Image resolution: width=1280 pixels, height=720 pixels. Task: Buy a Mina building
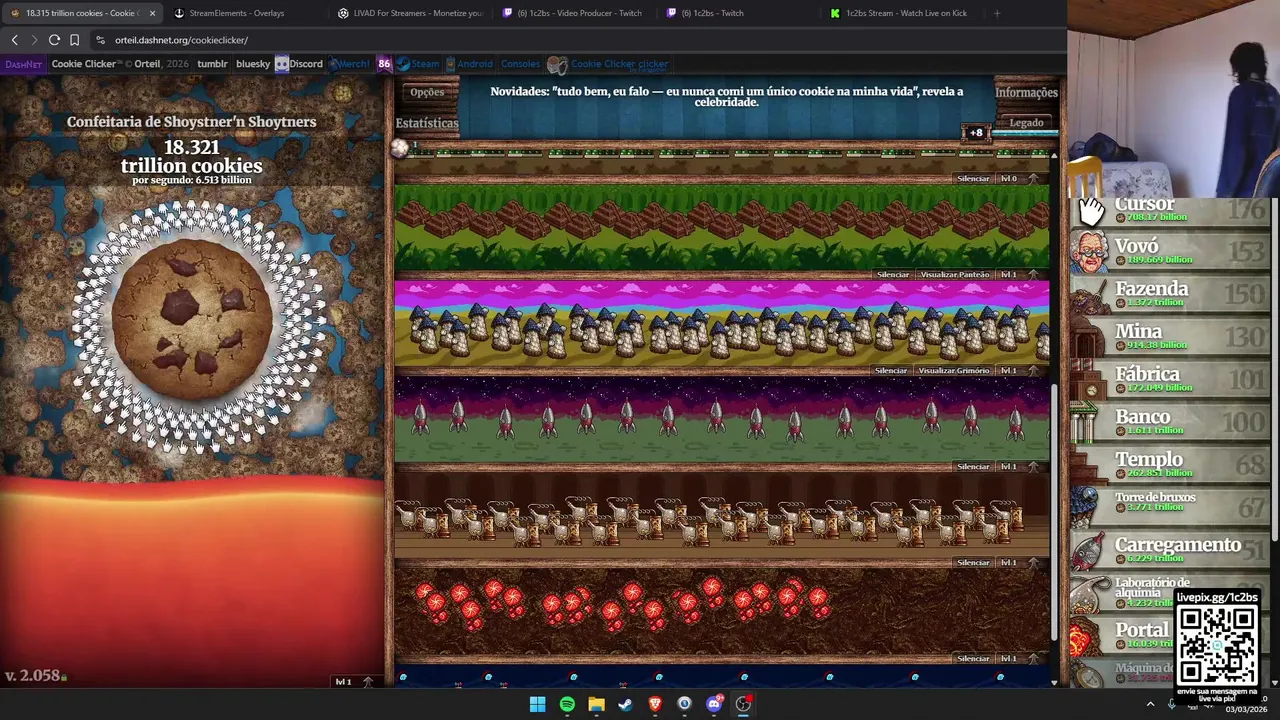pyautogui.click(x=1170, y=338)
